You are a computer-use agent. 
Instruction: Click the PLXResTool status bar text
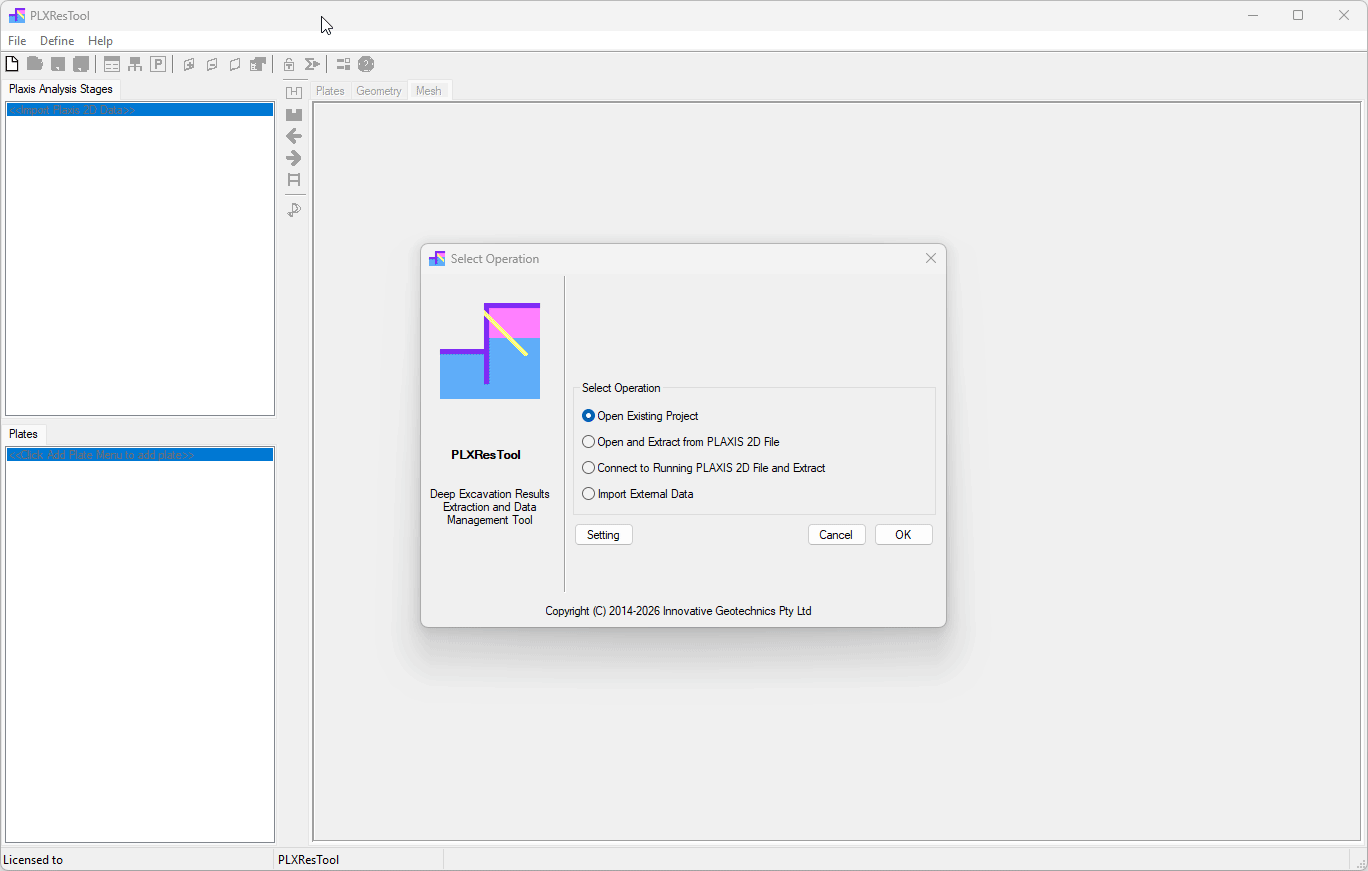[x=308, y=860]
